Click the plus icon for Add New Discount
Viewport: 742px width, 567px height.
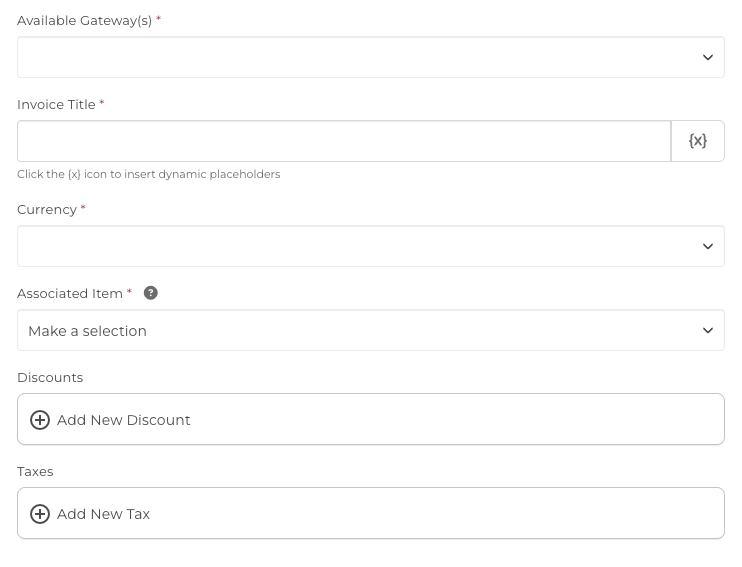pyautogui.click(x=40, y=420)
